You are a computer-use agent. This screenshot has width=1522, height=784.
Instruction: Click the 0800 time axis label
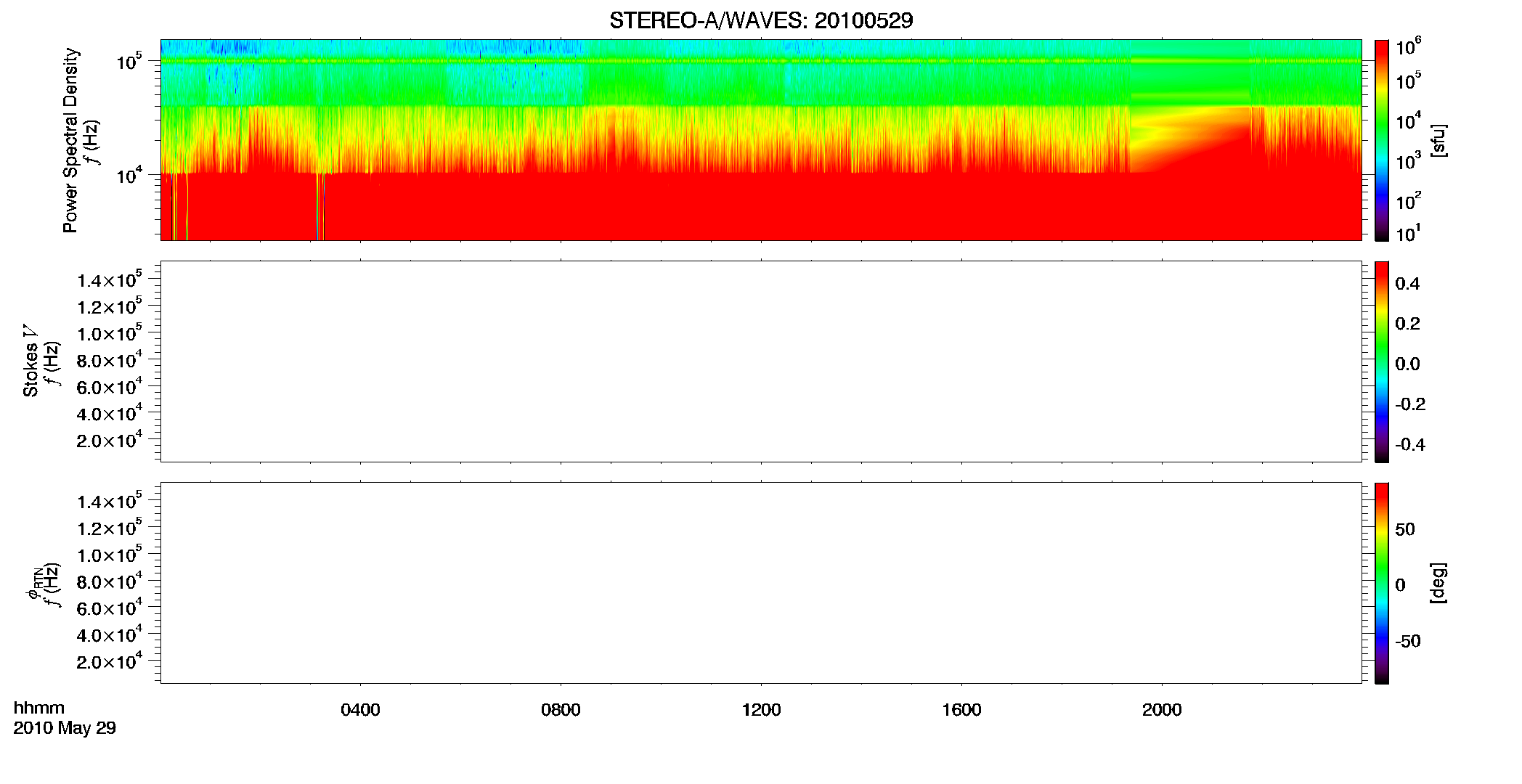561,710
